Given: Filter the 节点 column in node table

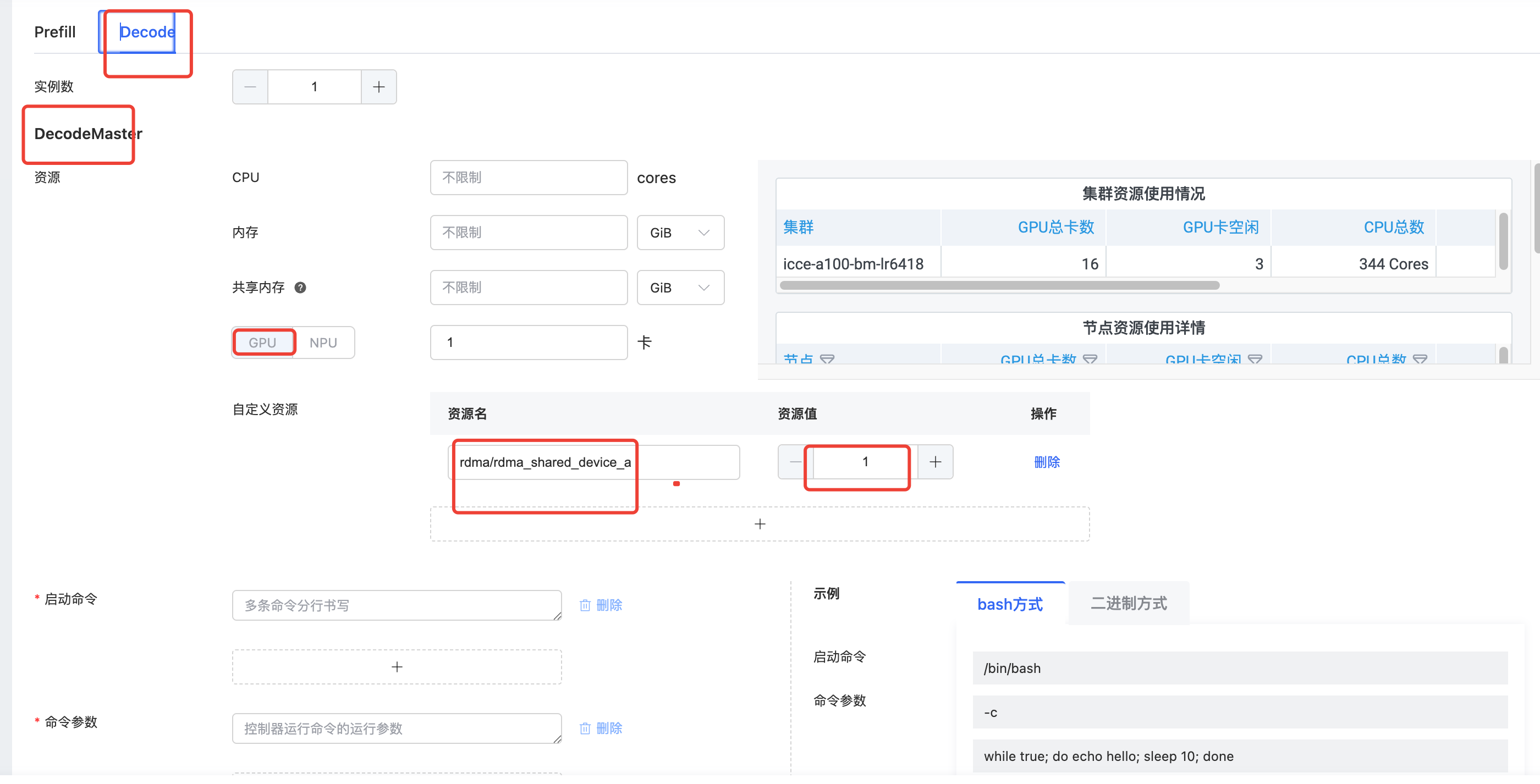Looking at the screenshot, I should pyautogui.click(x=827, y=359).
